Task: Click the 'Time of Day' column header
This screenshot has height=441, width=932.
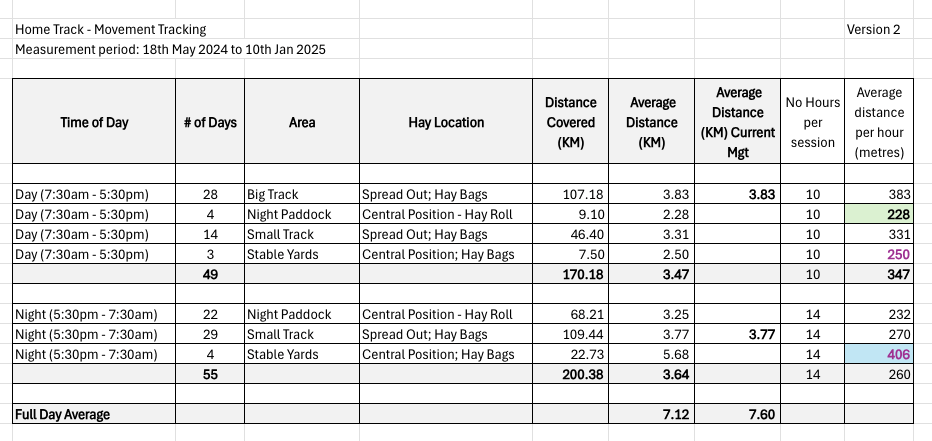Action: [94, 122]
